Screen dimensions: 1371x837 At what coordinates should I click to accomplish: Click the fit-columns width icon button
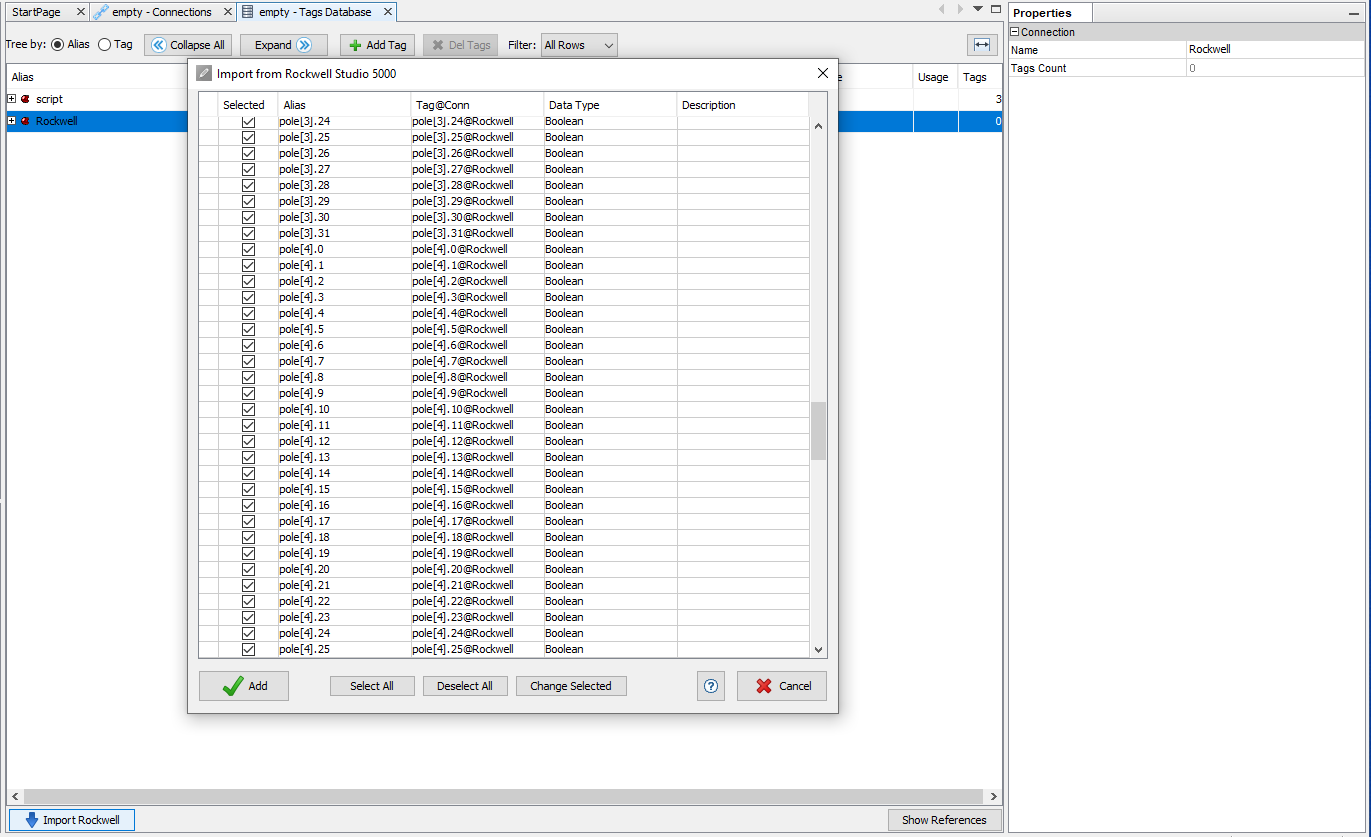(982, 45)
